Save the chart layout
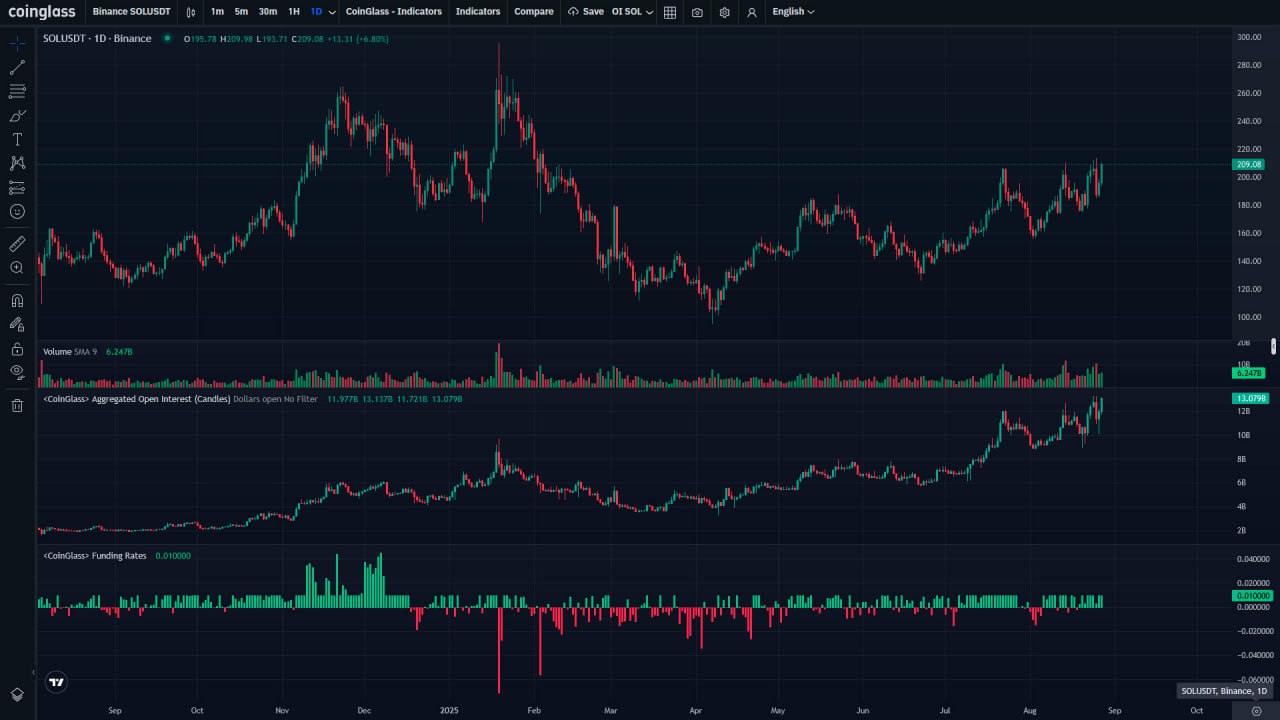Image resolution: width=1280 pixels, height=720 pixels. 585,12
